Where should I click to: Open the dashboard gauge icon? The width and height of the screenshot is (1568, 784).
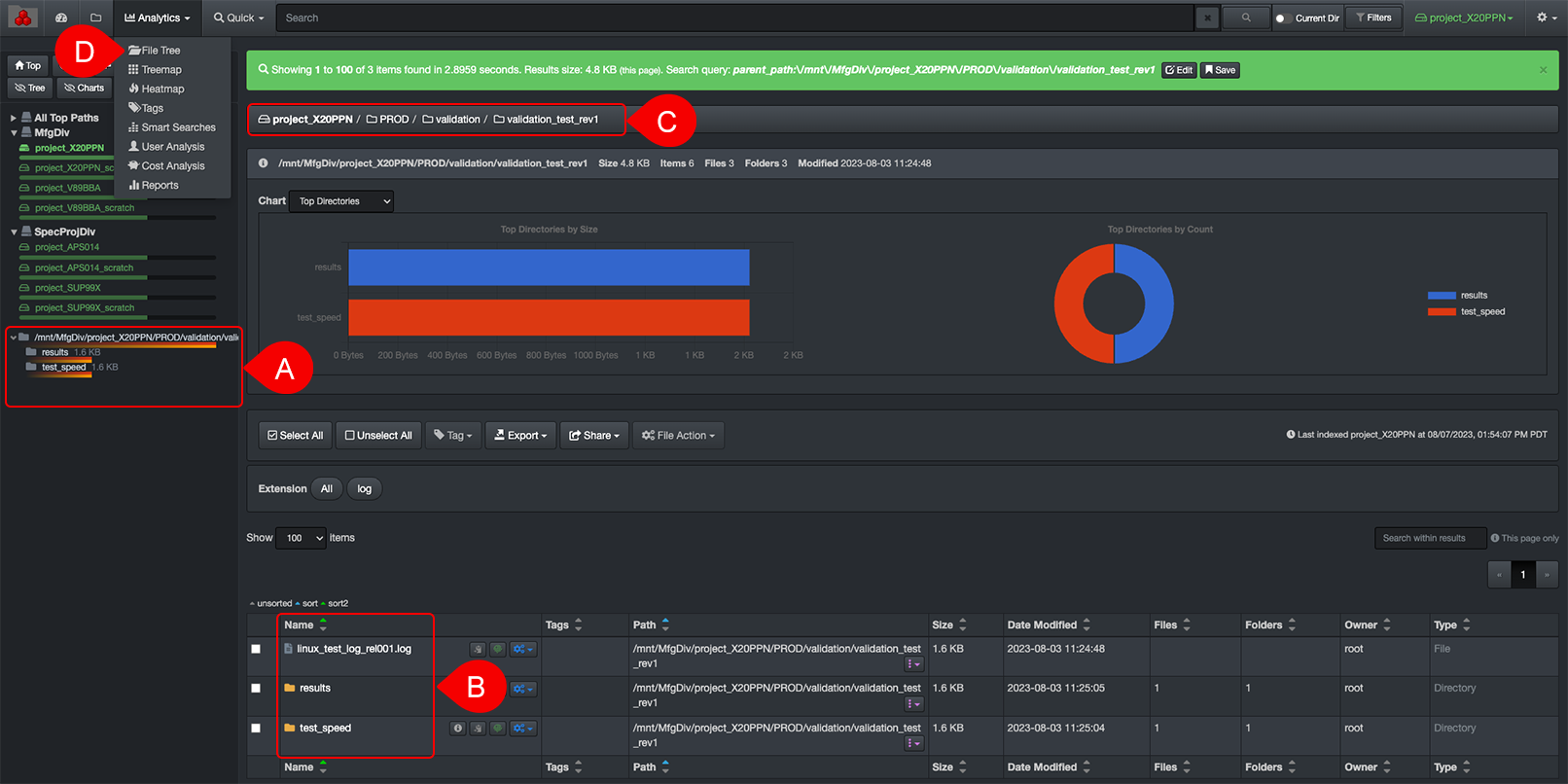61,18
